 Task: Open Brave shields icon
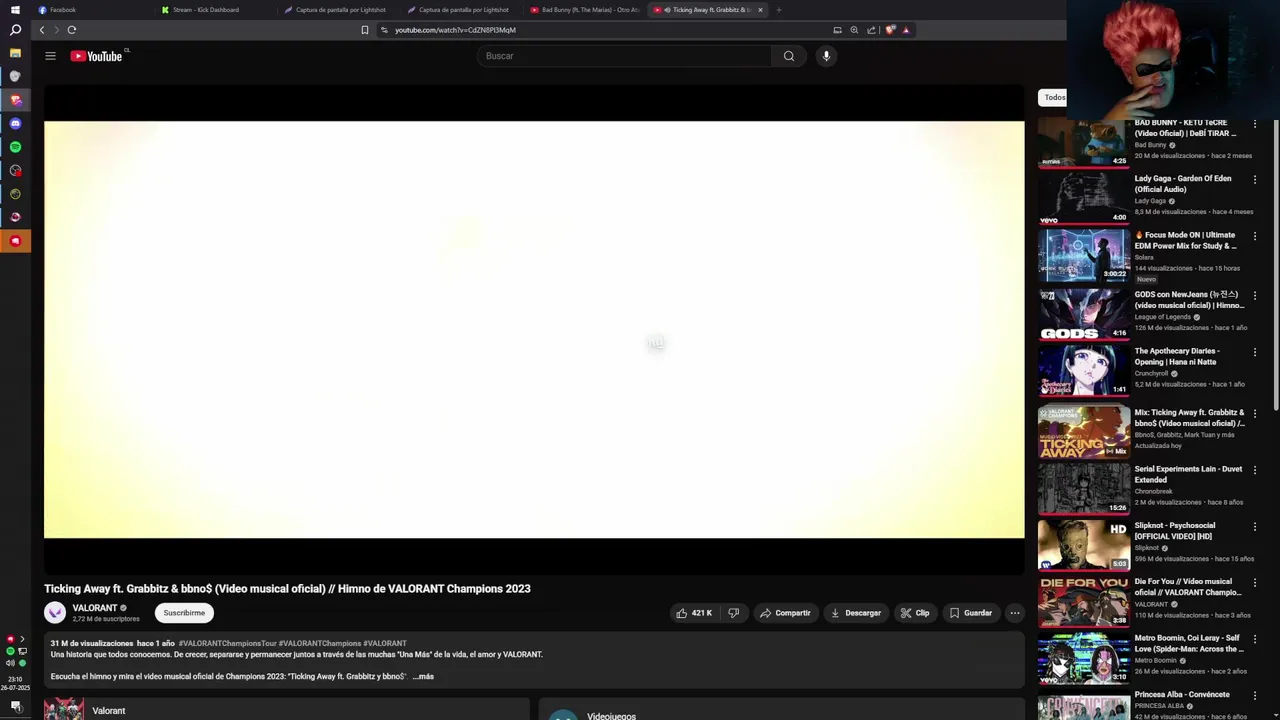click(889, 30)
